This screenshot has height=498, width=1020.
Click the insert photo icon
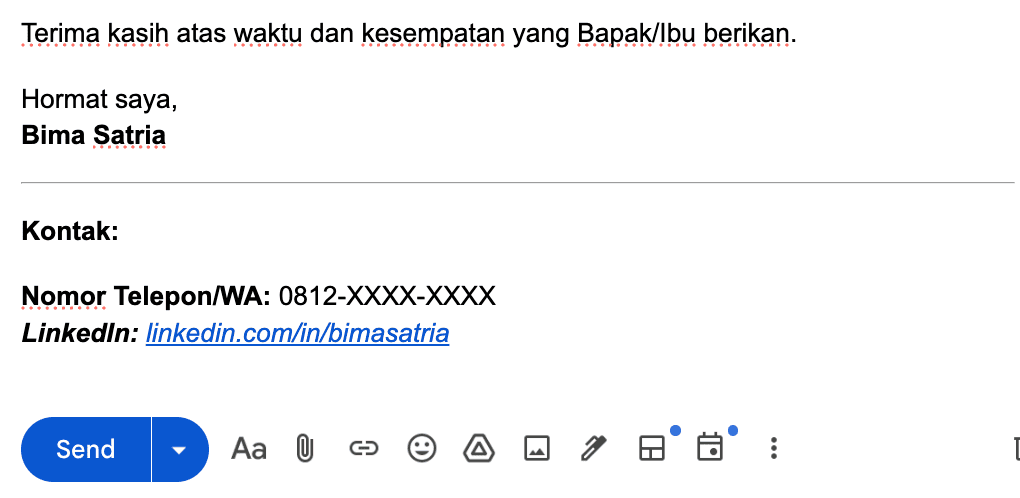coord(537,449)
